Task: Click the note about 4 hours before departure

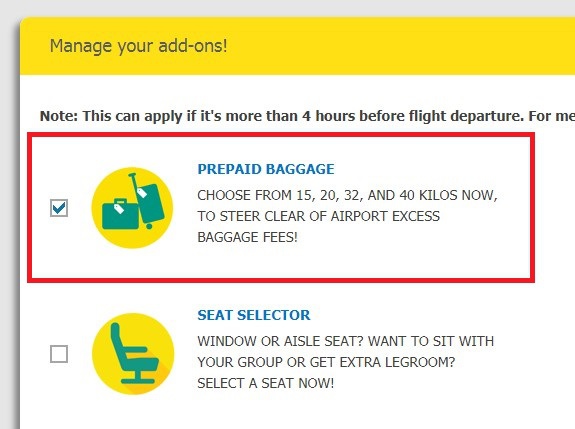Action: coord(307,116)
